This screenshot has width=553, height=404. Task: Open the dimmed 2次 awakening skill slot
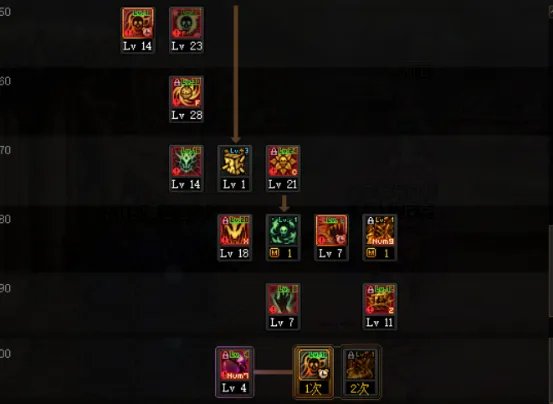(360, 365)
